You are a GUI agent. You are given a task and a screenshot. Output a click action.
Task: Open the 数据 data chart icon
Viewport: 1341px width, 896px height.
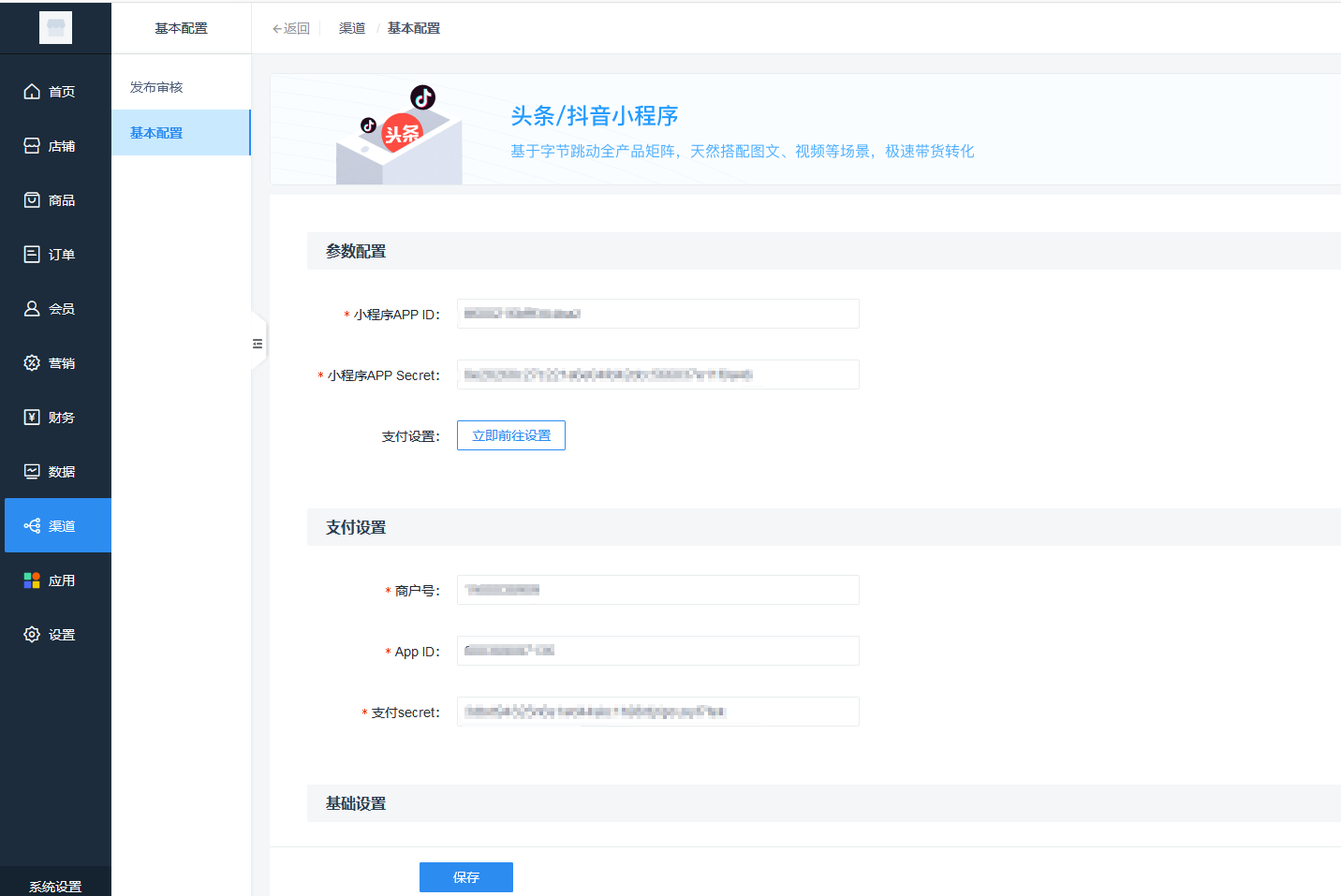(32, 471)
